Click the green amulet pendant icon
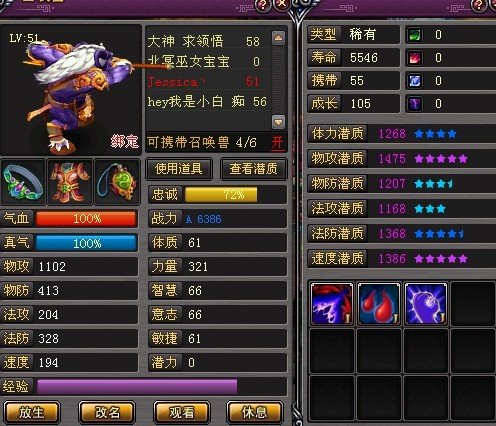 (x=117, y=182)
